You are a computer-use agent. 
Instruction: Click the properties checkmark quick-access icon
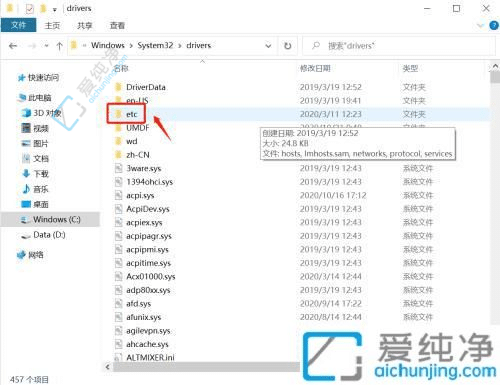tap(30, 9)
